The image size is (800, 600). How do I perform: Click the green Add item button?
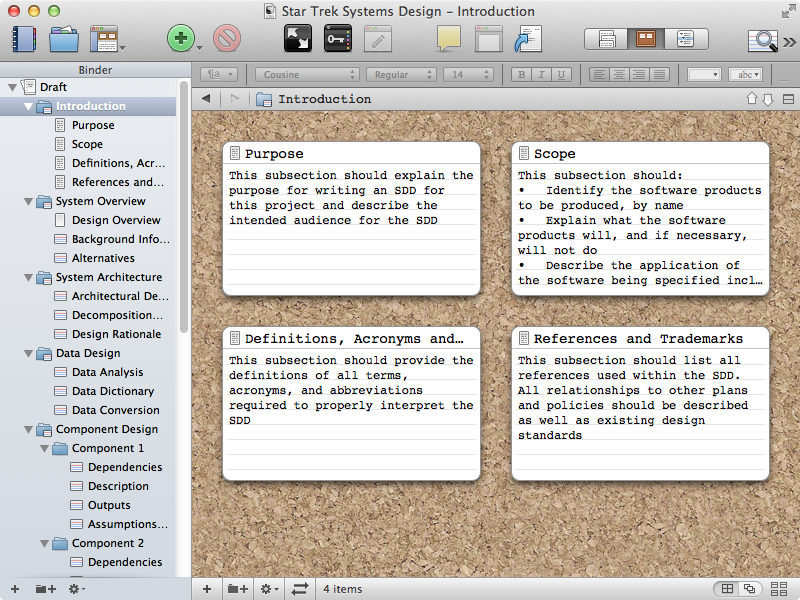[181, 39]
